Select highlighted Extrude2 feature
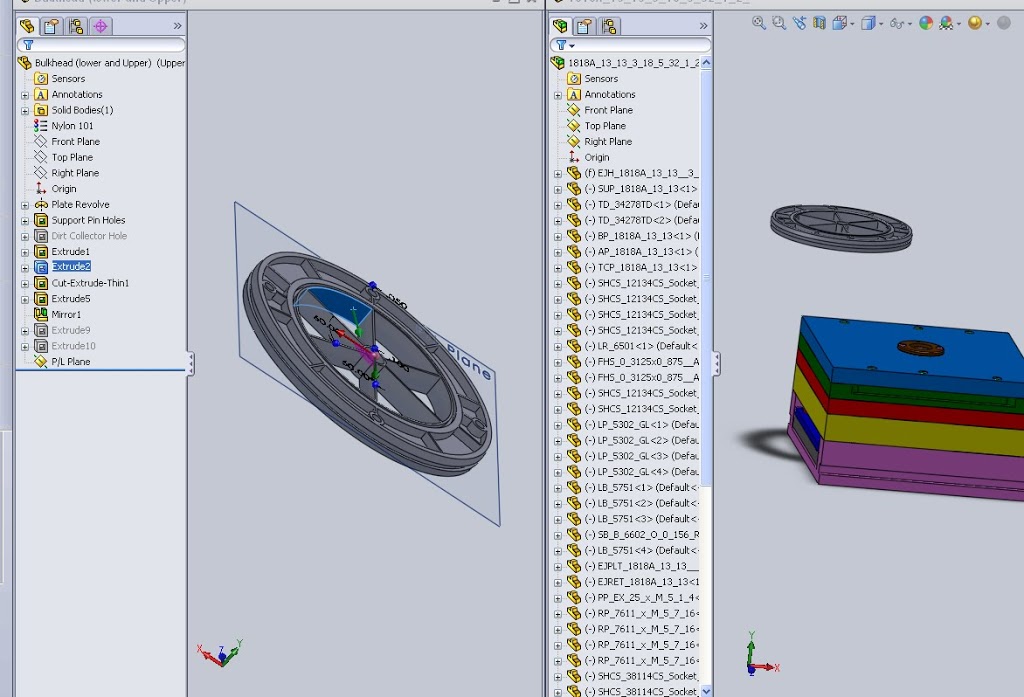The image size is (1024, 697). [71, 267]
